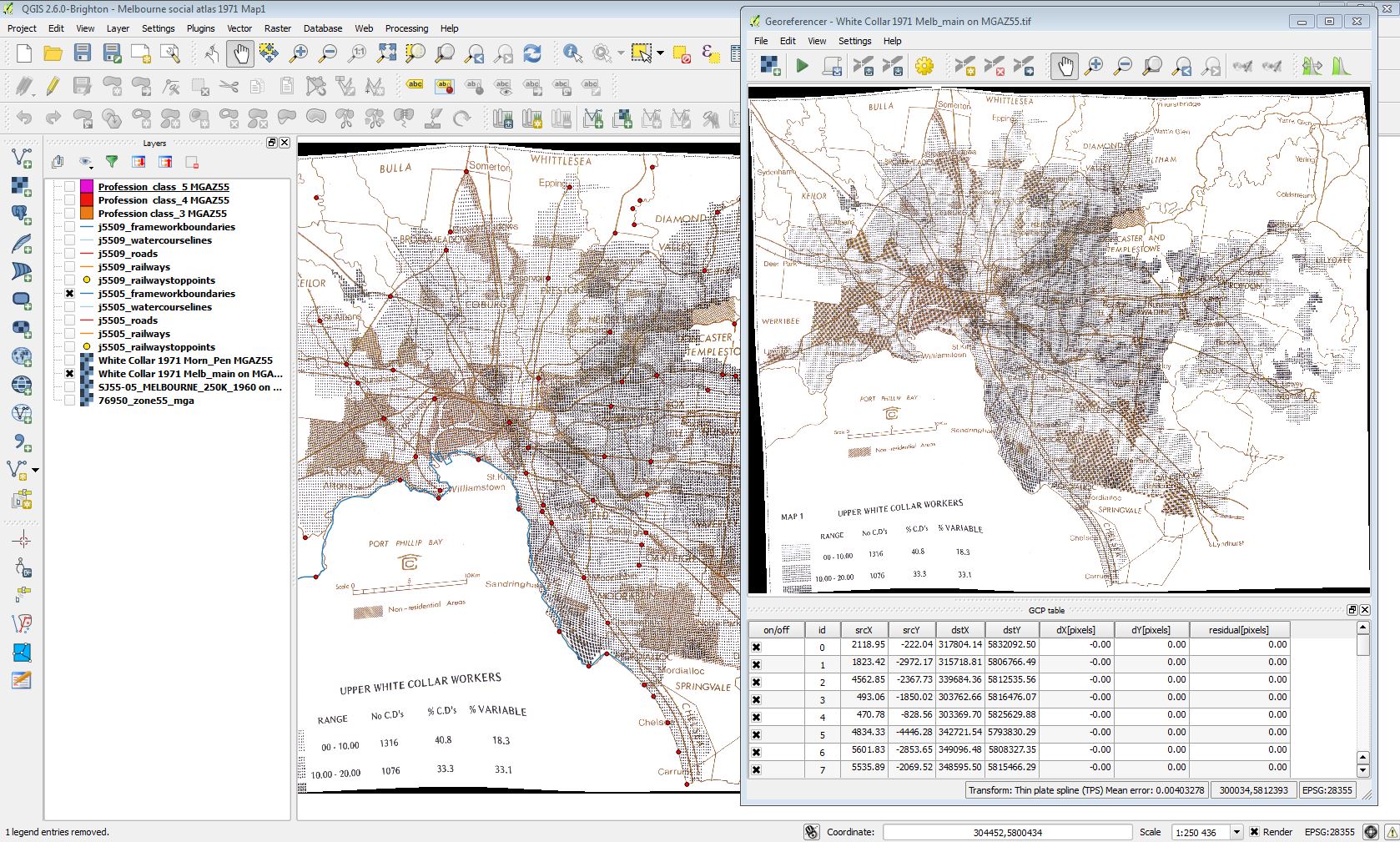Click the Open Project folder icon

pos(53,54)
